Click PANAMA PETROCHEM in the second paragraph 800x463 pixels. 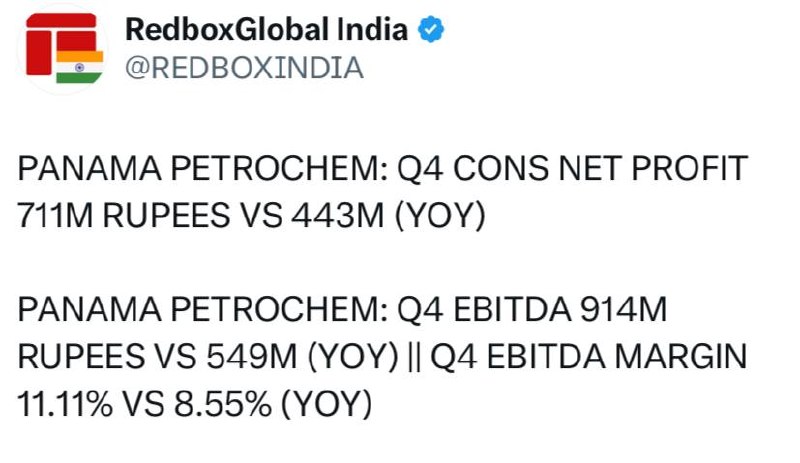(x=203, y=309)
